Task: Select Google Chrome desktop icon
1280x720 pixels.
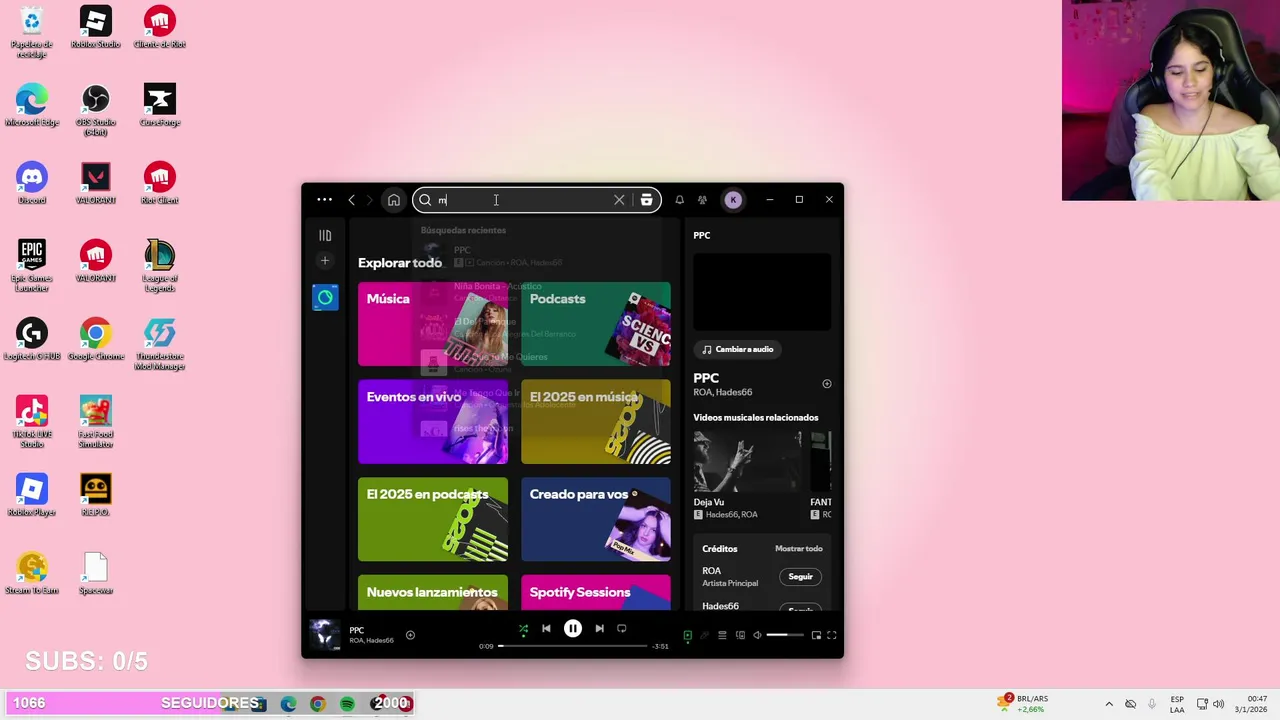Action: tap(96, 339)
